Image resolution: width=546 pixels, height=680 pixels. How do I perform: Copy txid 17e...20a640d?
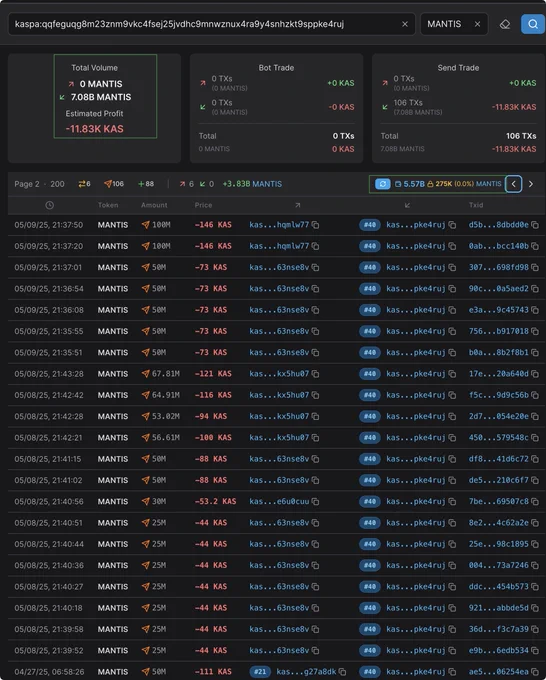coord(535,373)
